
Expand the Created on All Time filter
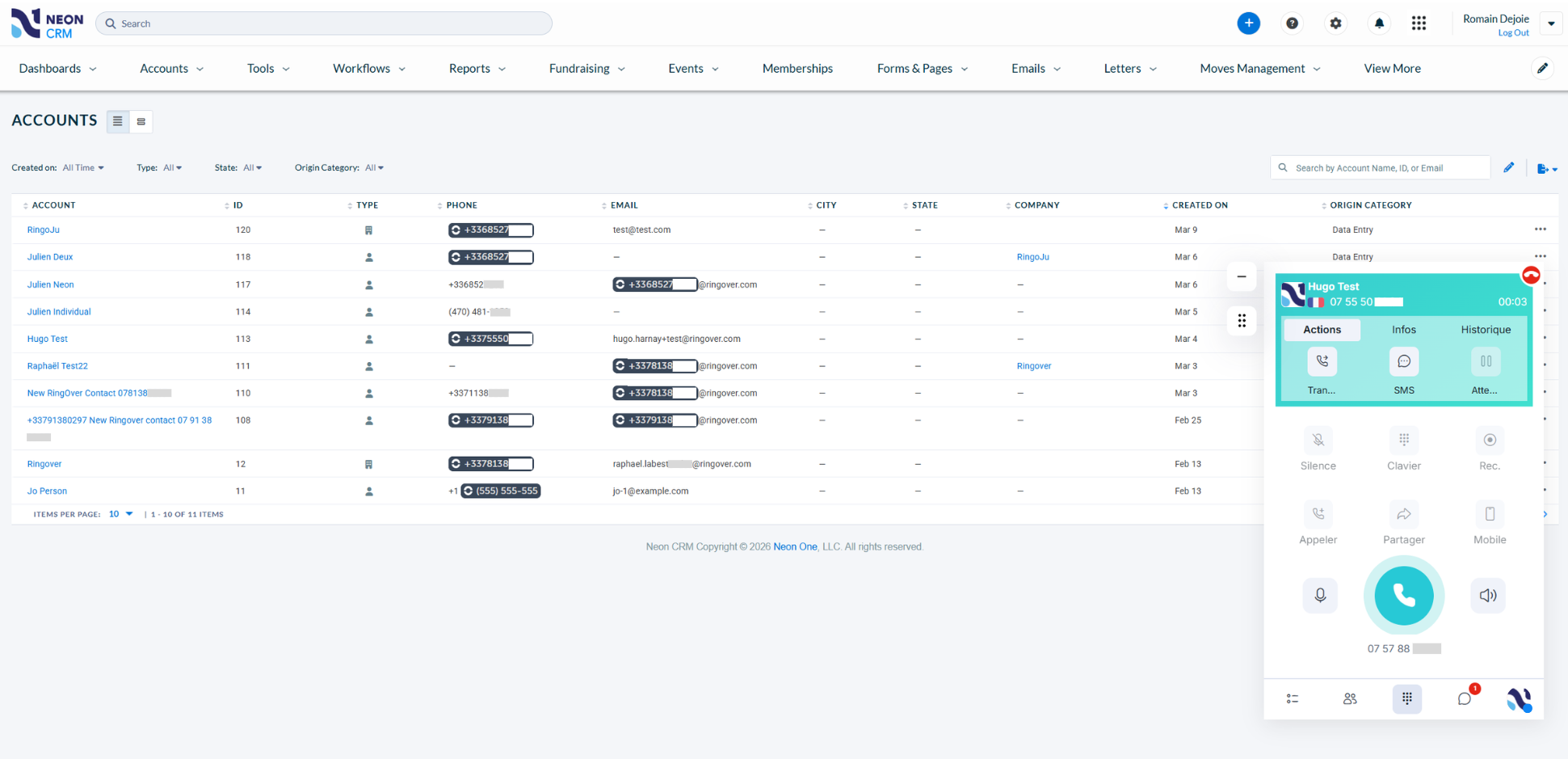click(x=83, y=168)
